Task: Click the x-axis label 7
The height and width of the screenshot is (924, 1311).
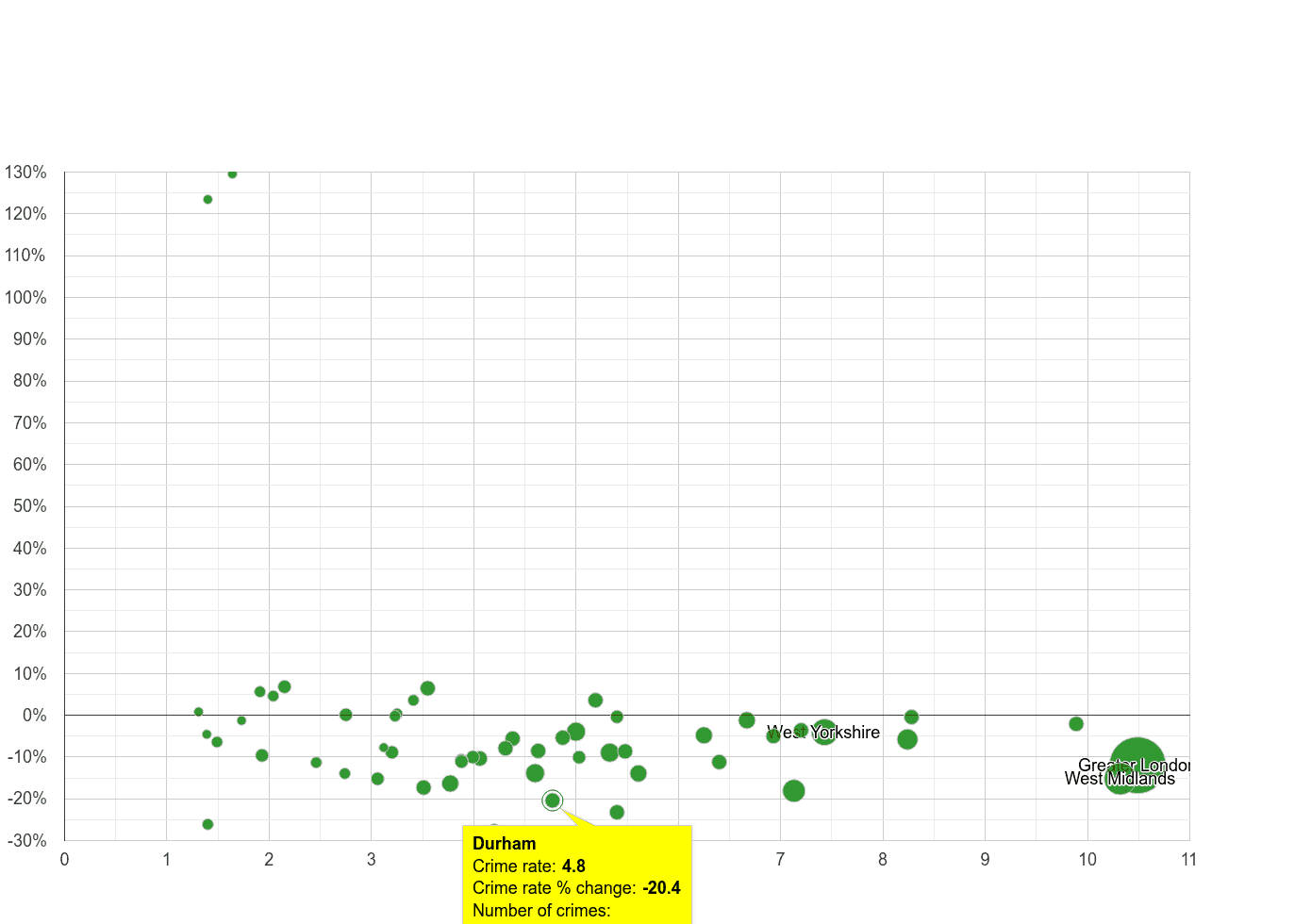Action: [780, 860]
